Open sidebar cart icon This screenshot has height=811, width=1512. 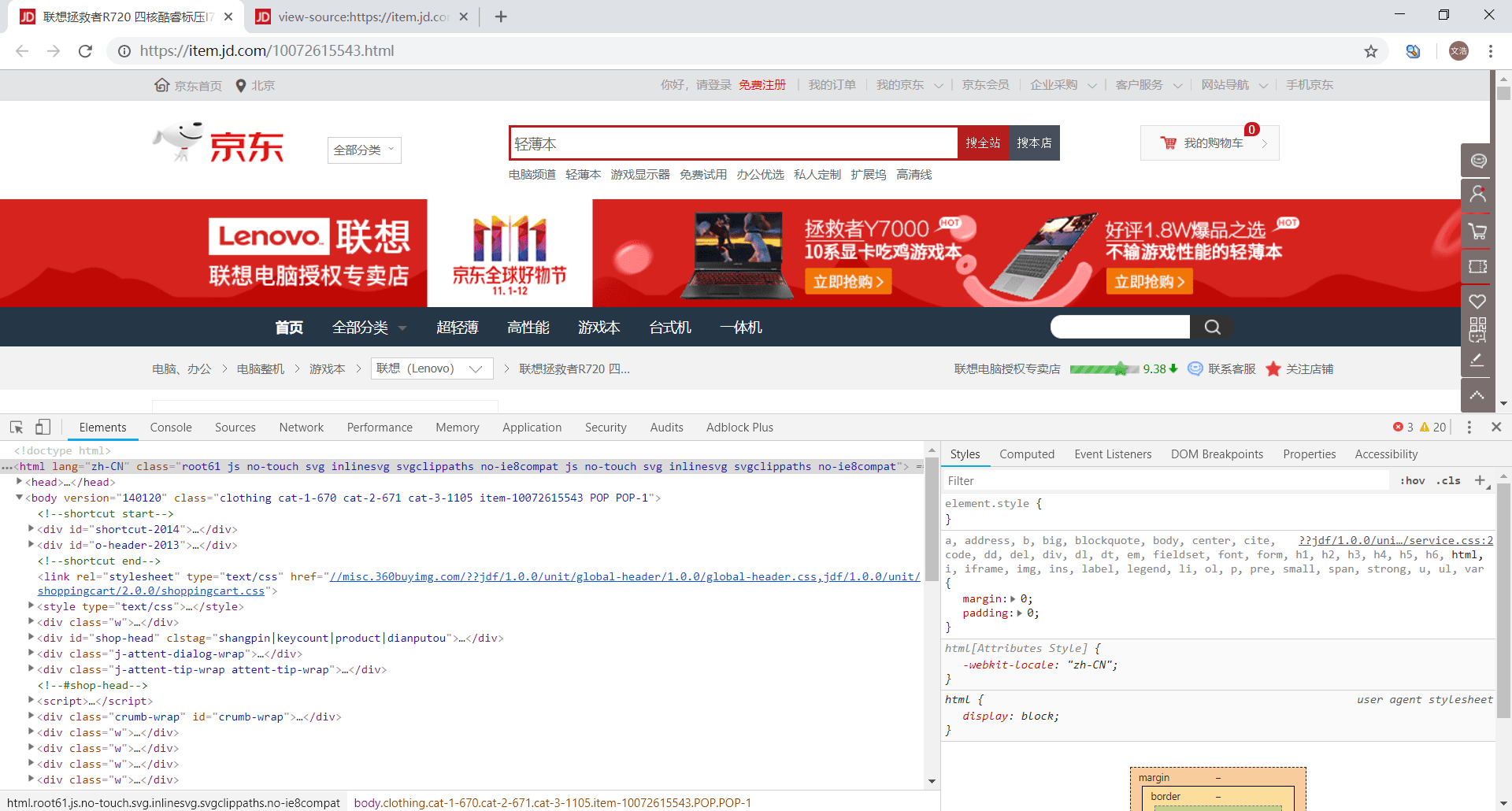tap(1478, 231)
